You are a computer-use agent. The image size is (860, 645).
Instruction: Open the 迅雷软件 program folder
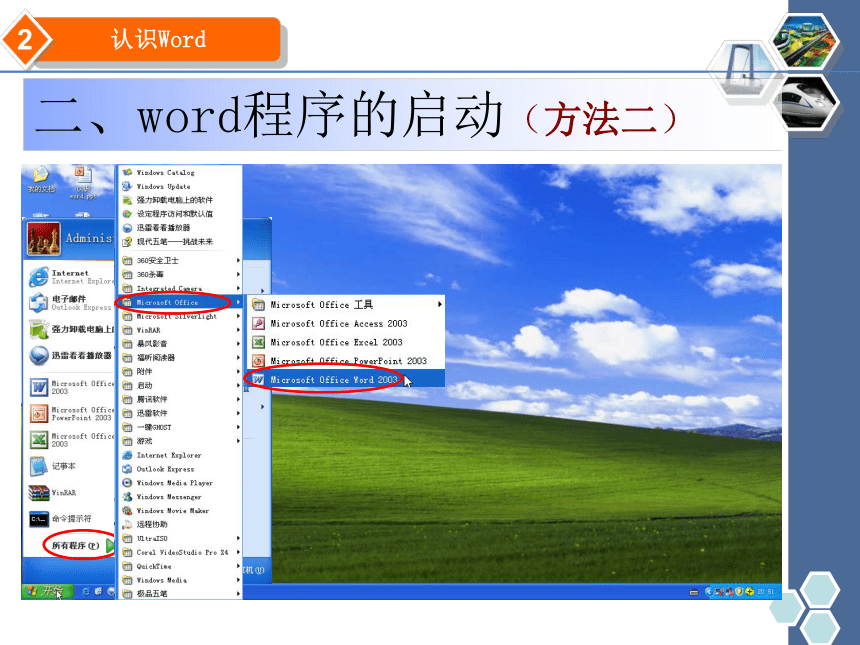point(180,413)
